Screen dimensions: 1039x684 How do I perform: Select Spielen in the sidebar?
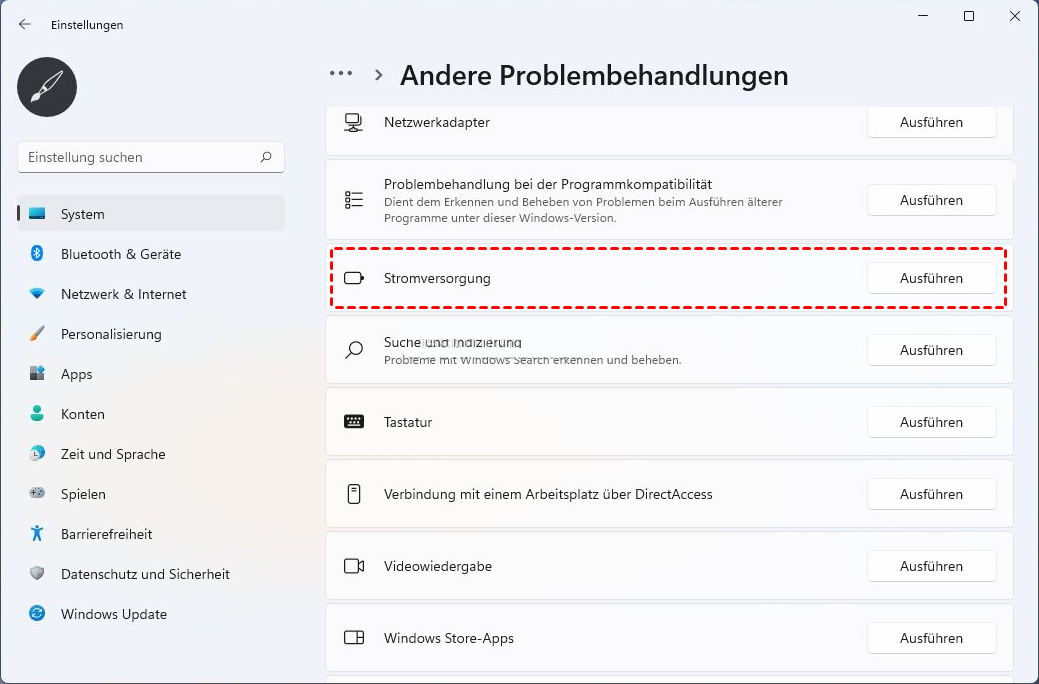point(151,494)
